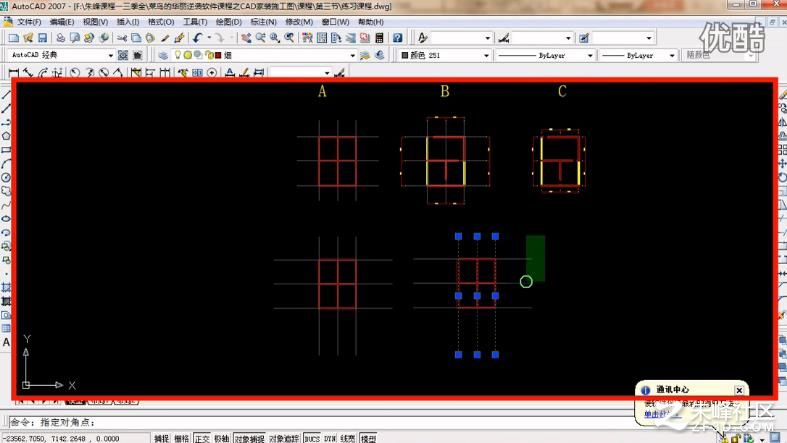Close the 通讯中心 notification balloon
787x443 pixels.
point(739,390)
